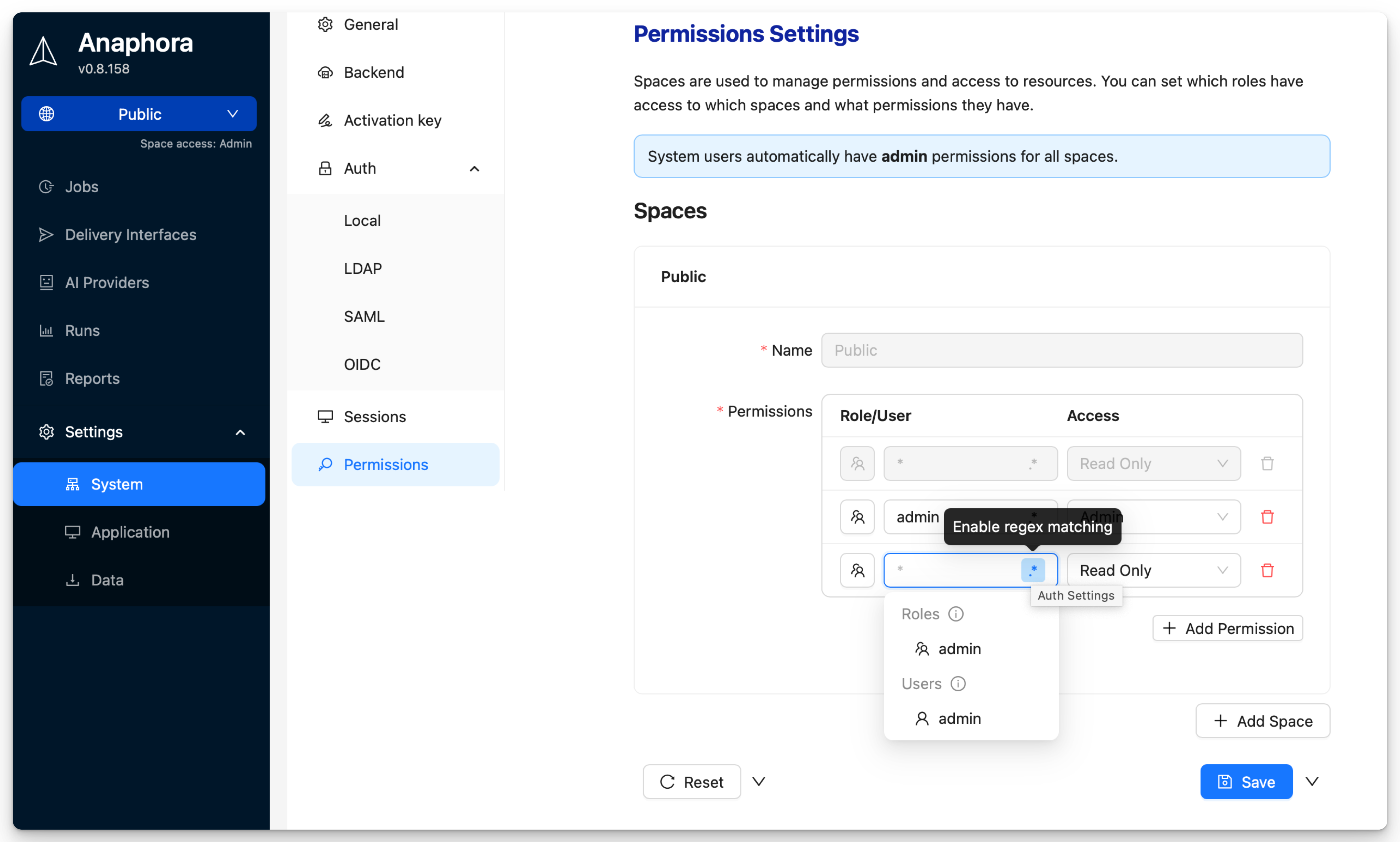Open the Public space selector dropdown

tap(139, 114)
